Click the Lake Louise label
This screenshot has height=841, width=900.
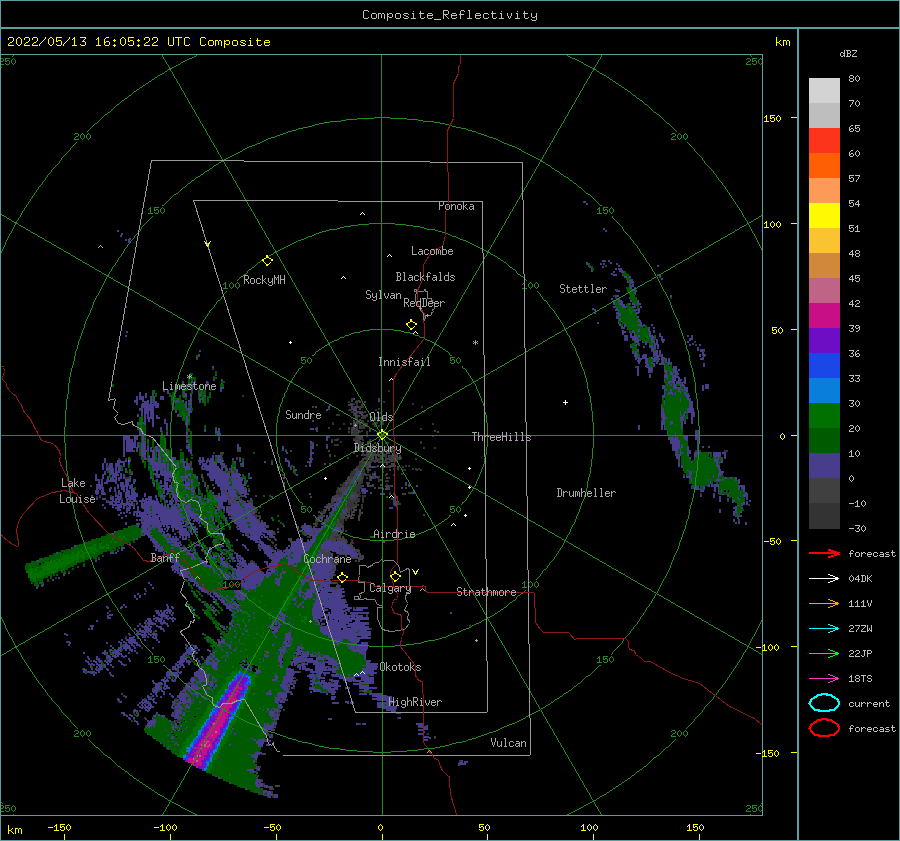(x=77, y=491)
